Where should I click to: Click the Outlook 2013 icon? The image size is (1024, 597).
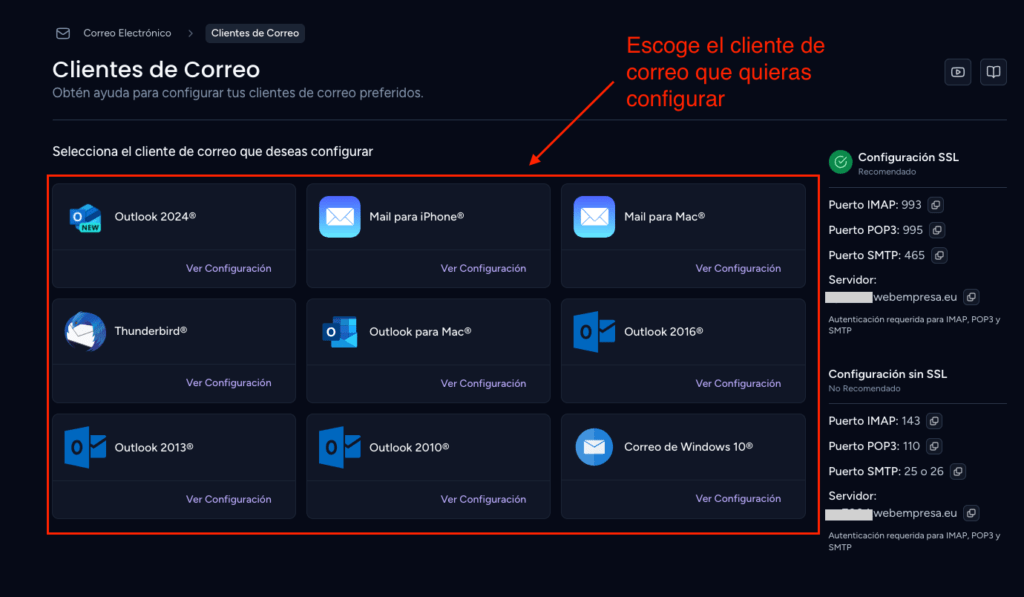click(85, 447)
